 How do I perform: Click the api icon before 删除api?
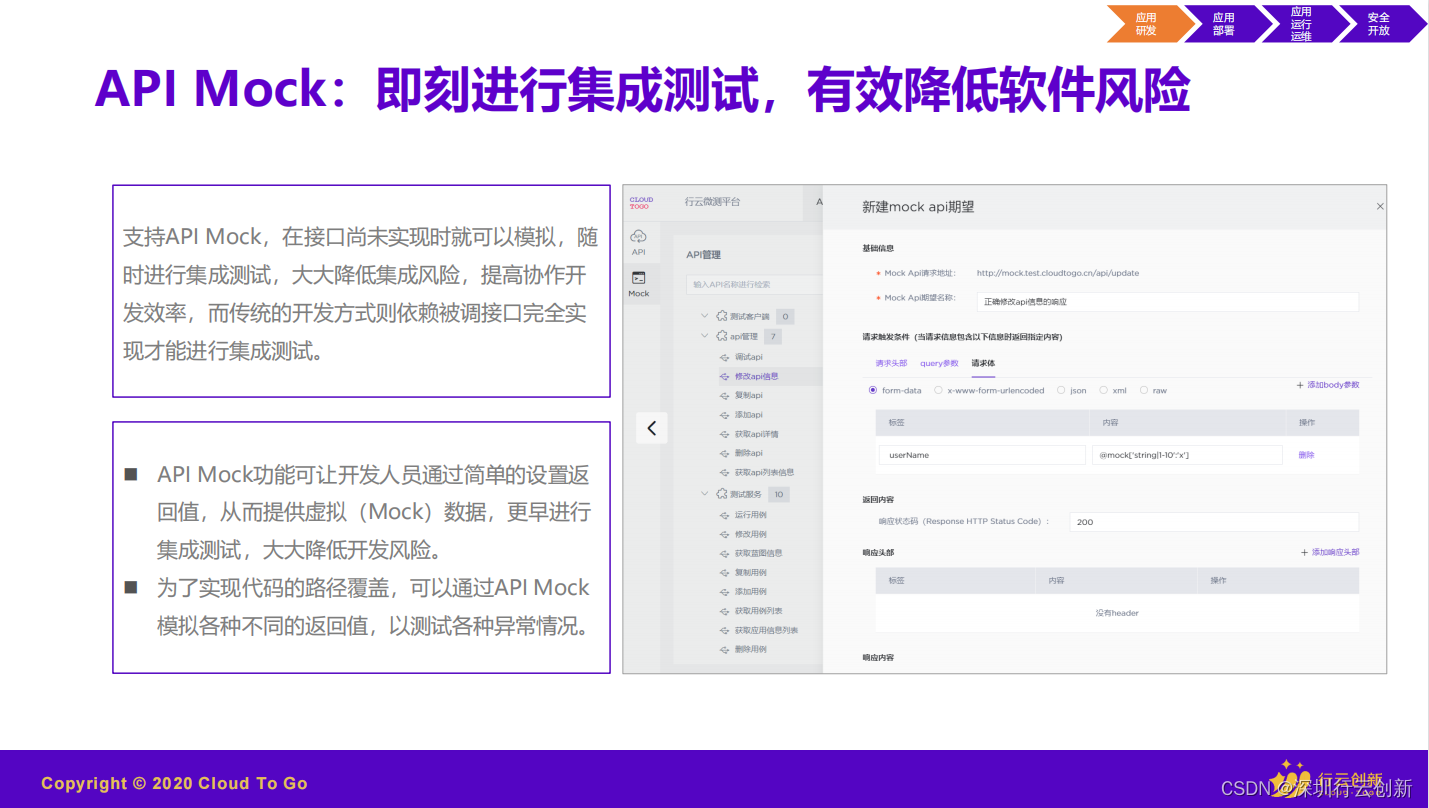(x=725, y=453)
